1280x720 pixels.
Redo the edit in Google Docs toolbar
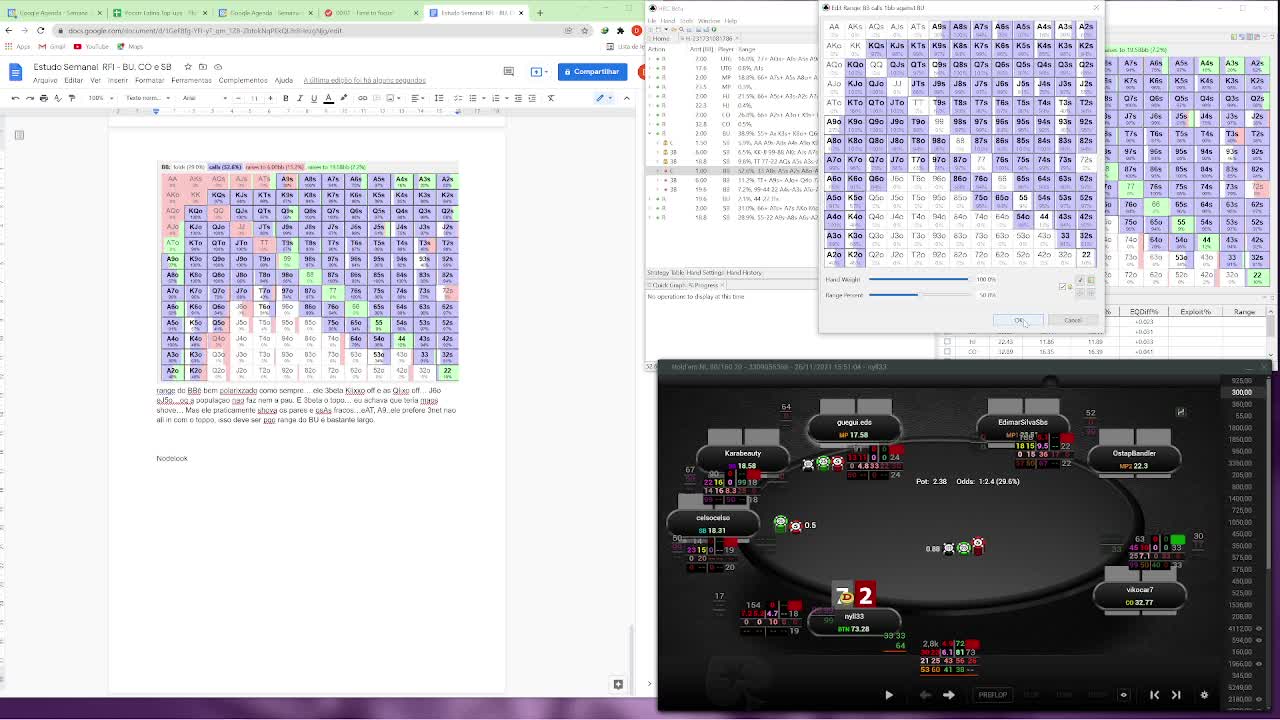click(30, 98)
